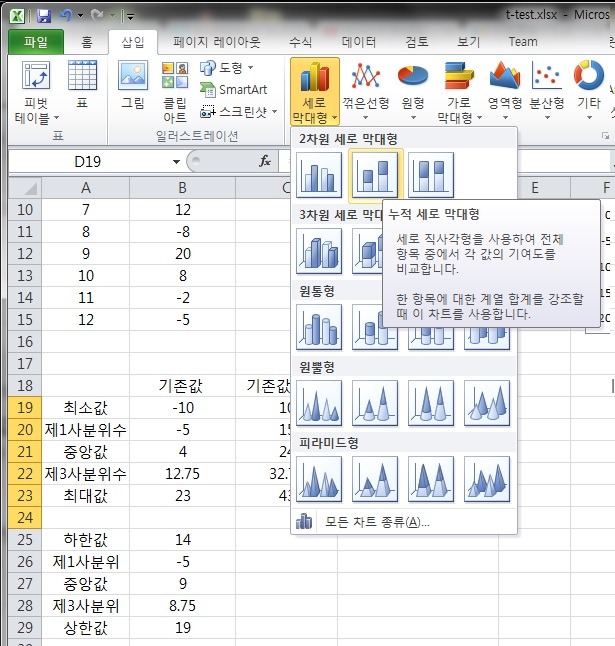Screen dimensions: 615x646
Task: Click cell containing 하한값
Action: pos(85,539)
